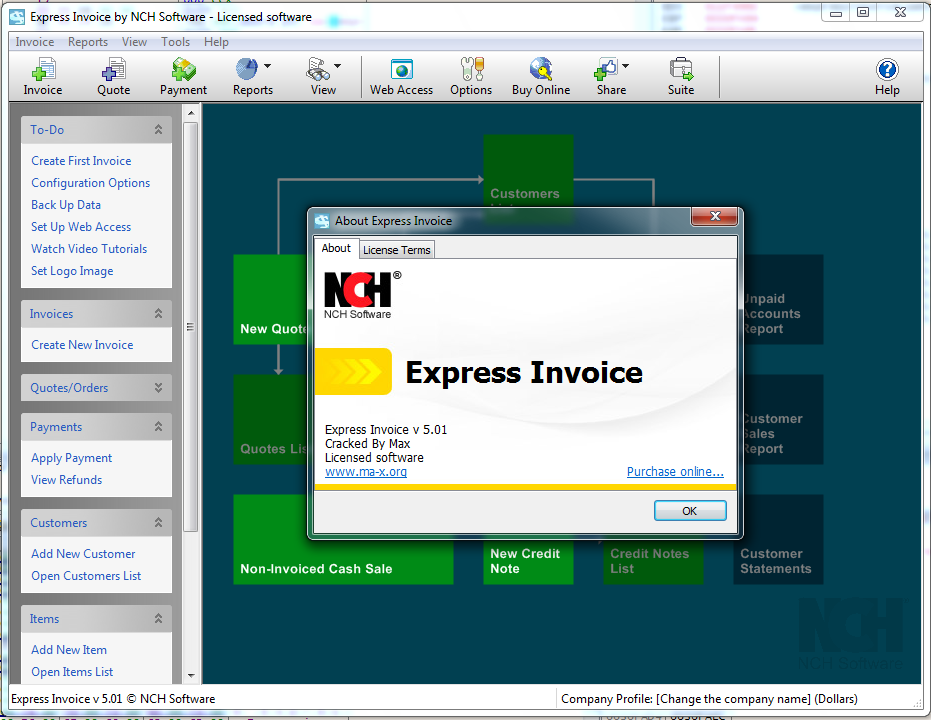Open the Tools menu
The height and width of the screenshot is (720, 931).
(x=175, y=41)
